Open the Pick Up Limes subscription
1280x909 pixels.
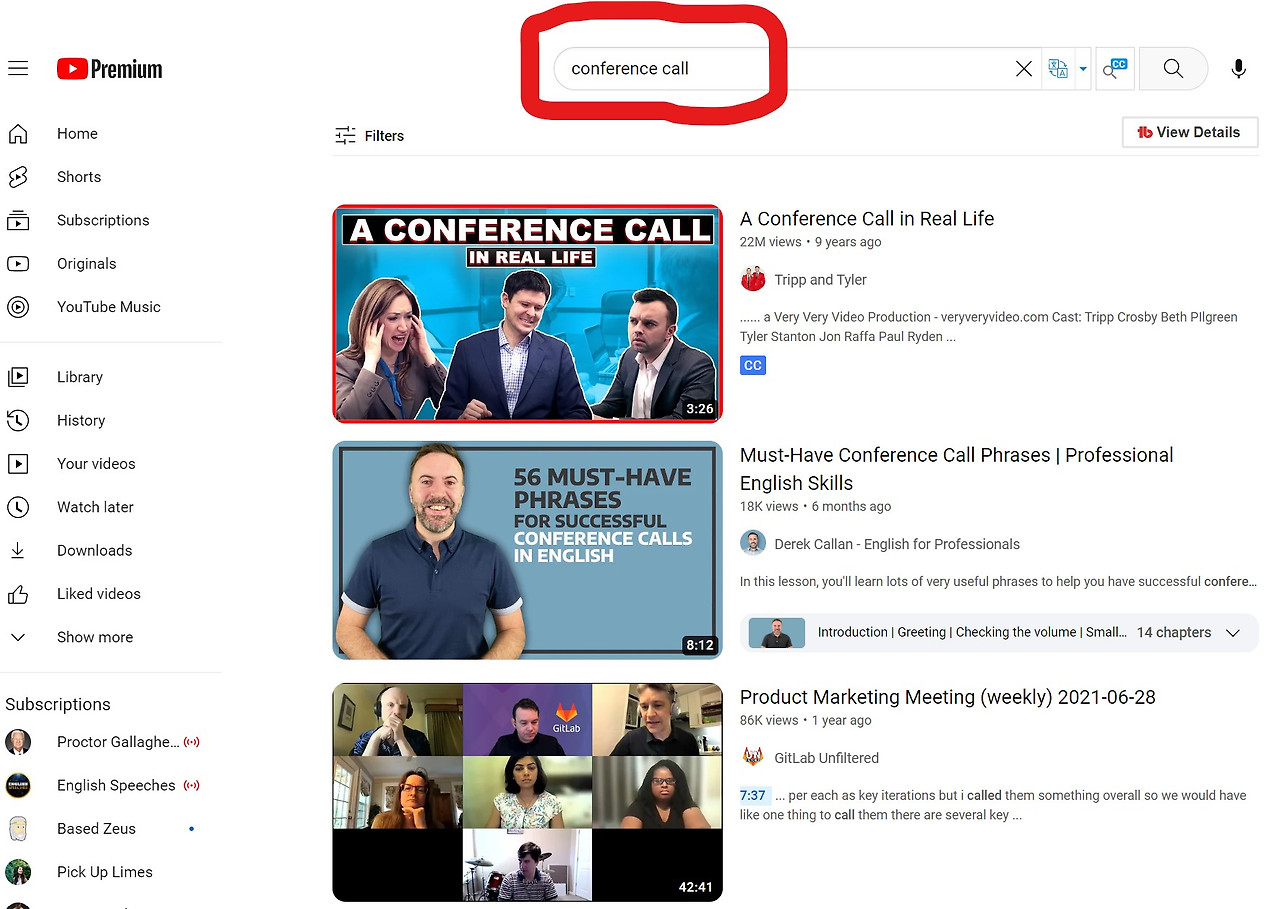(x=105, y=872)
